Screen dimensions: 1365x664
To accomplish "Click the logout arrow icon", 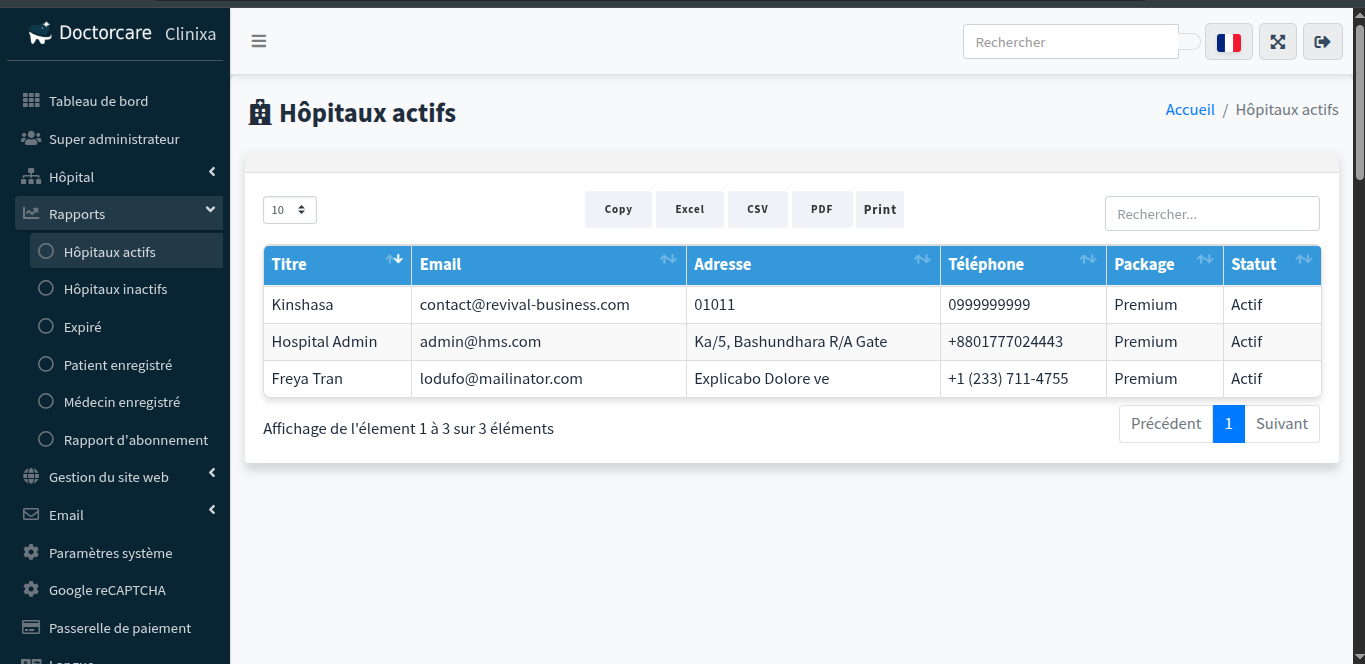I will [x=1322, y=42].
